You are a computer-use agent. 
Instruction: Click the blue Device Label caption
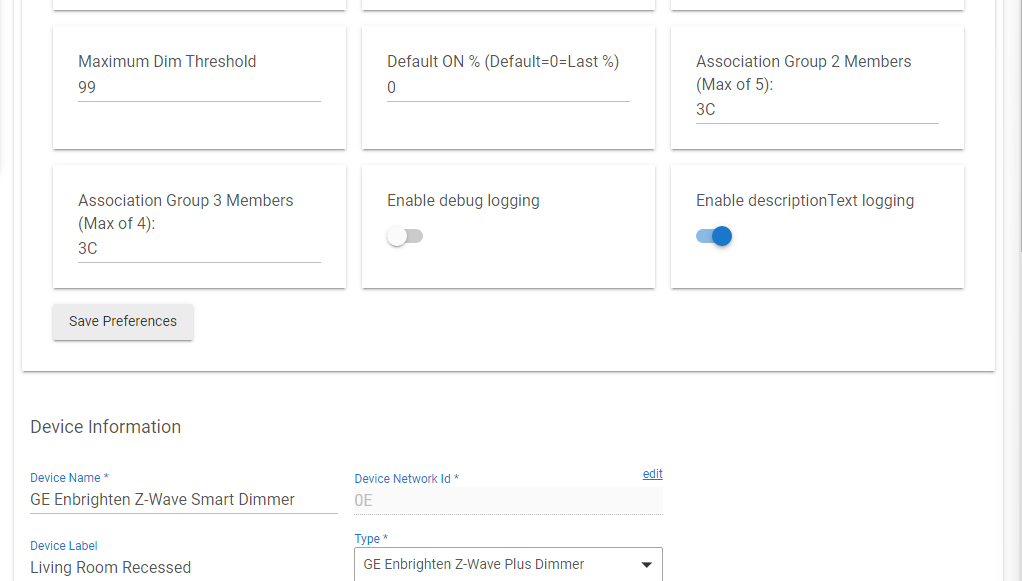click(64, 546)
